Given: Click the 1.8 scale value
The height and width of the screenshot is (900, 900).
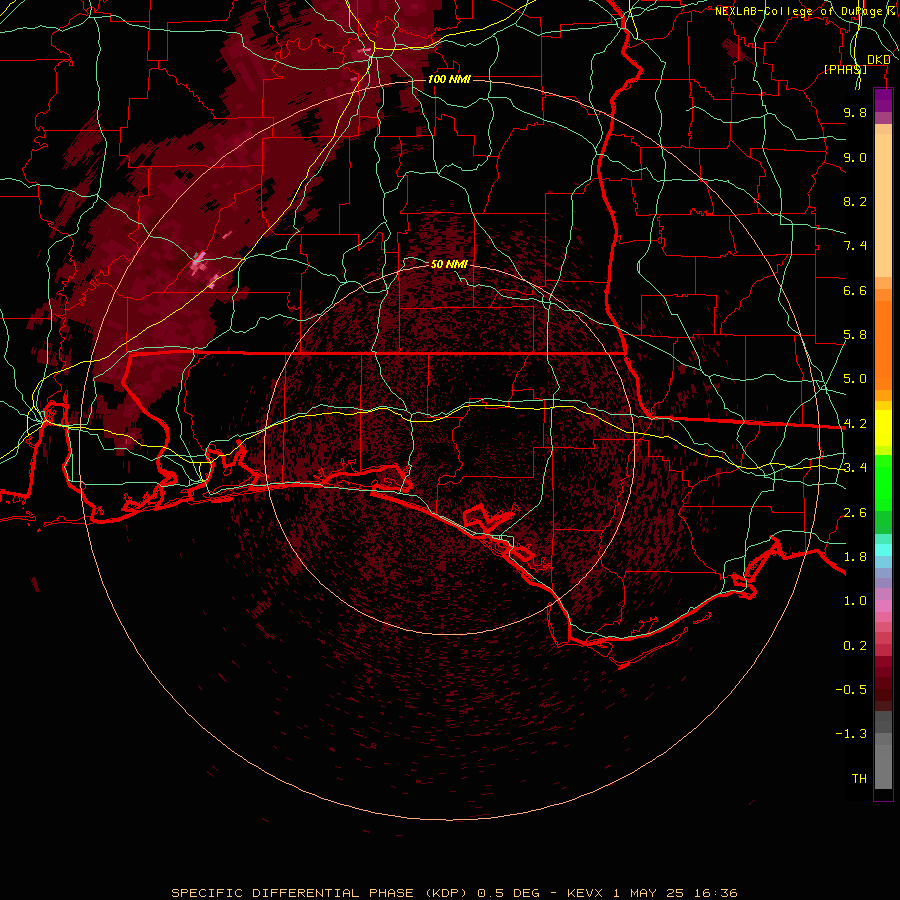Looking at the screenshot, I should pos(855,557).
